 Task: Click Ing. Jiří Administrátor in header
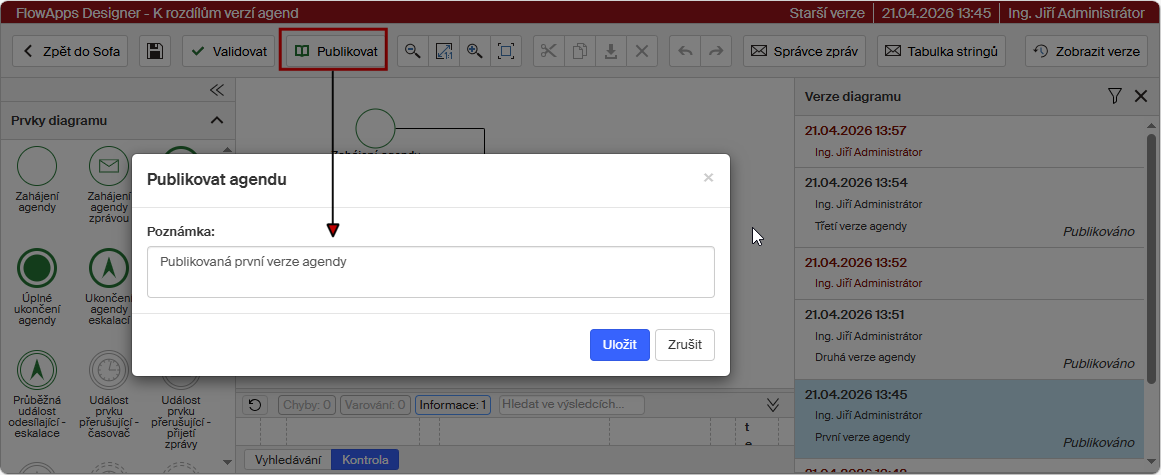[x=1077, y=13]
